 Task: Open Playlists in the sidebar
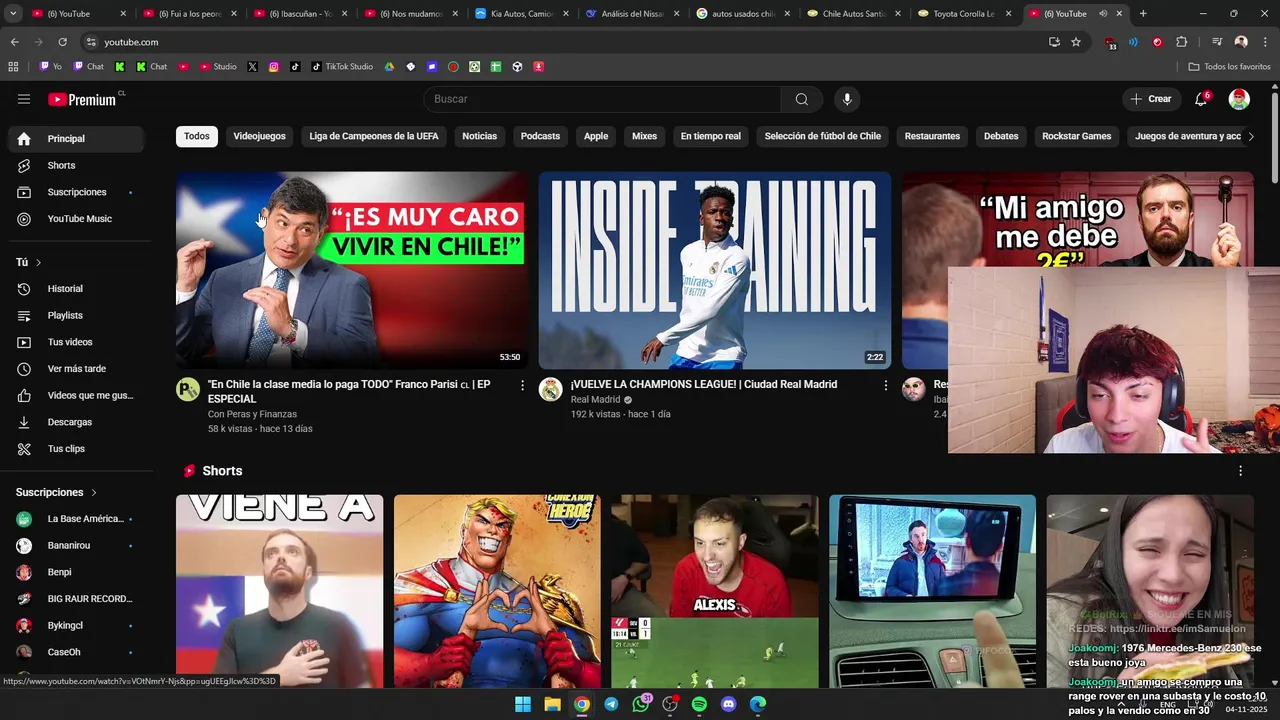click(76, 315)
